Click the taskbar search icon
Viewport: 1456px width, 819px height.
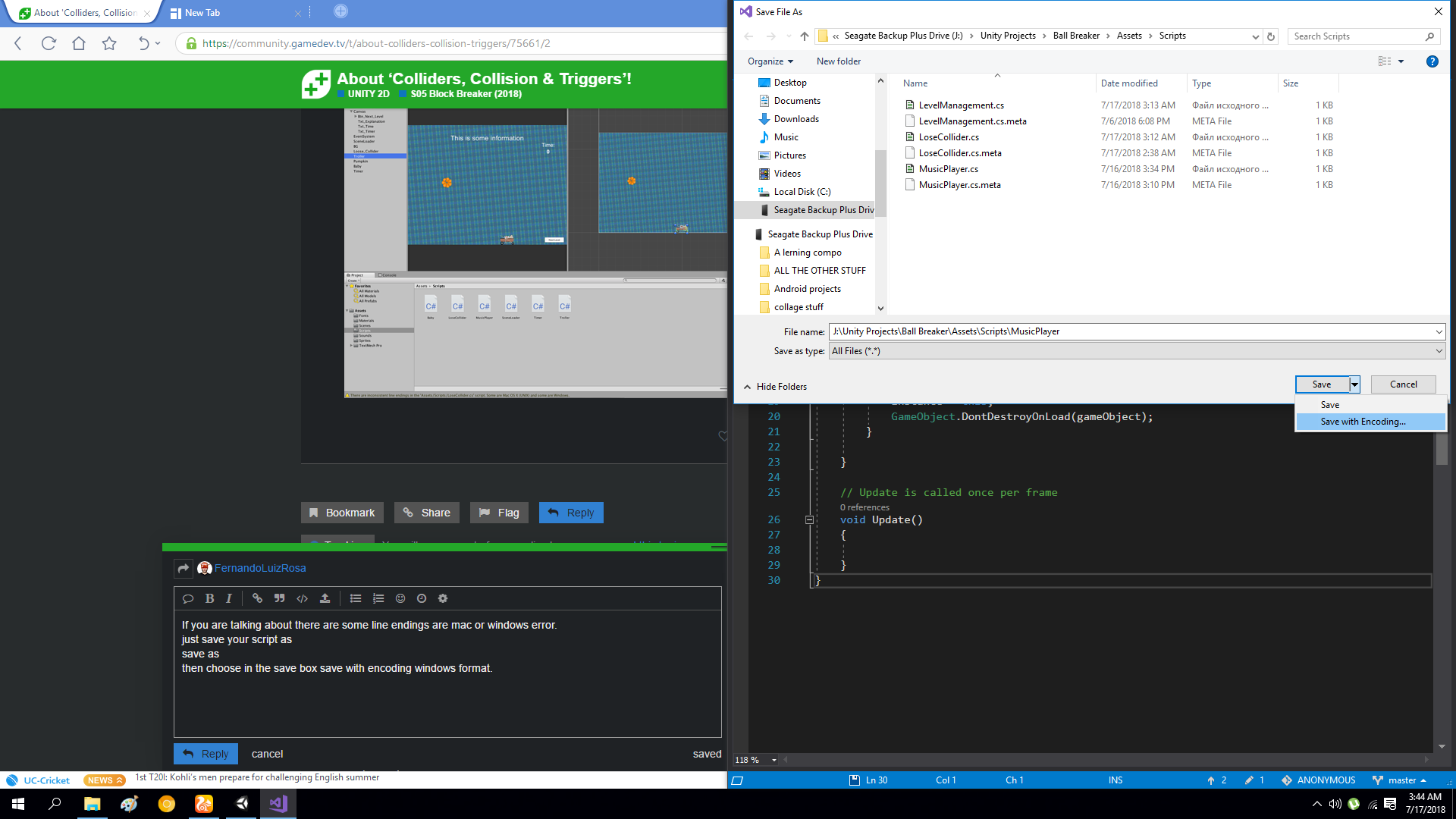coord(55,804)
